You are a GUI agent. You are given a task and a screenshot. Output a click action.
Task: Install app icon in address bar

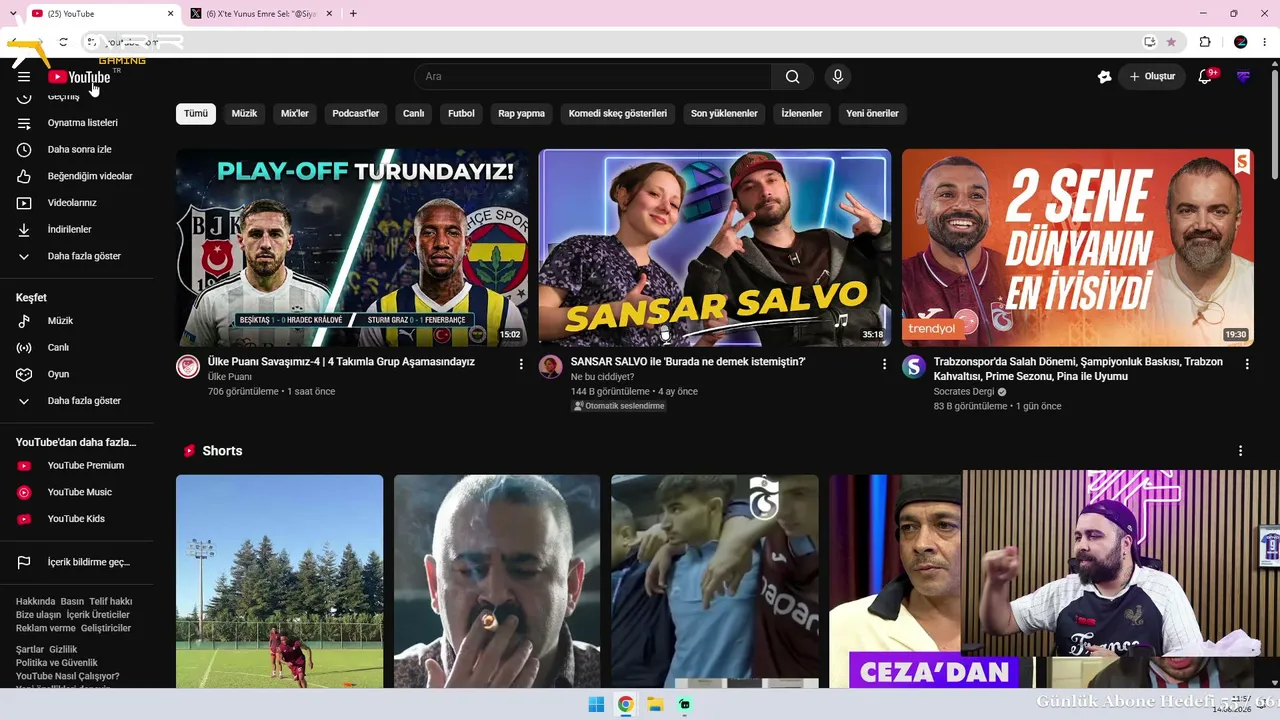tap(1150, 42)
